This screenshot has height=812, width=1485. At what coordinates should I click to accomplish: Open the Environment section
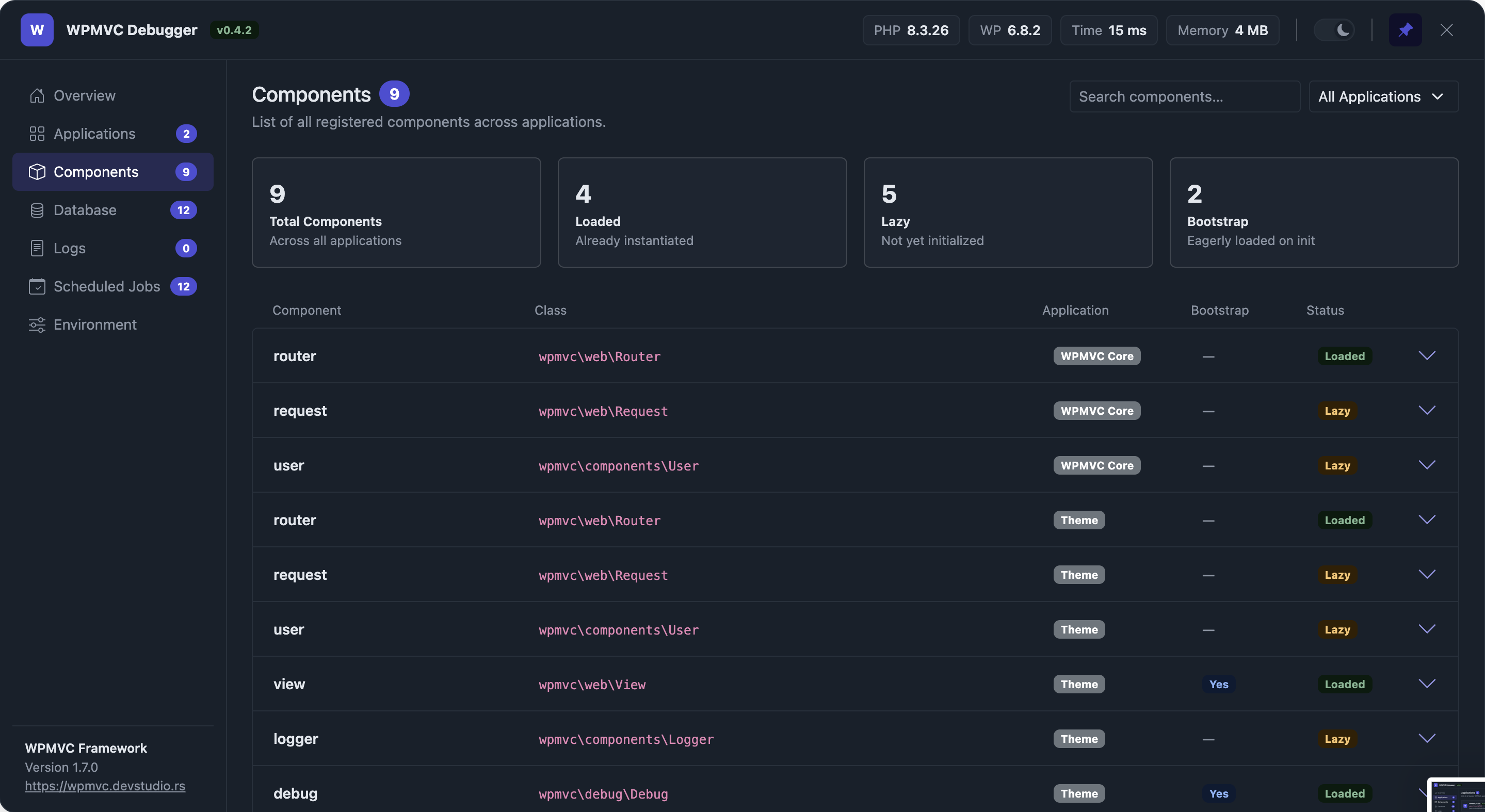pyautogui.click(x=113, y=324)
